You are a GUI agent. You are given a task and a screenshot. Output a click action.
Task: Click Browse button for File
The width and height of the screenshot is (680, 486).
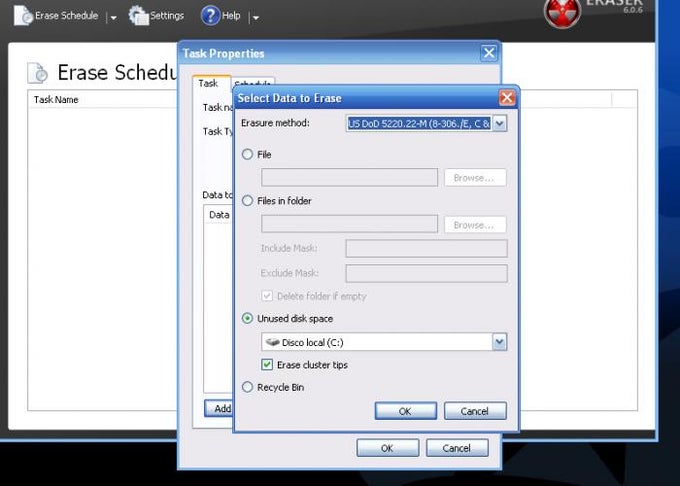pyautogui.click(x=475, y=178)
